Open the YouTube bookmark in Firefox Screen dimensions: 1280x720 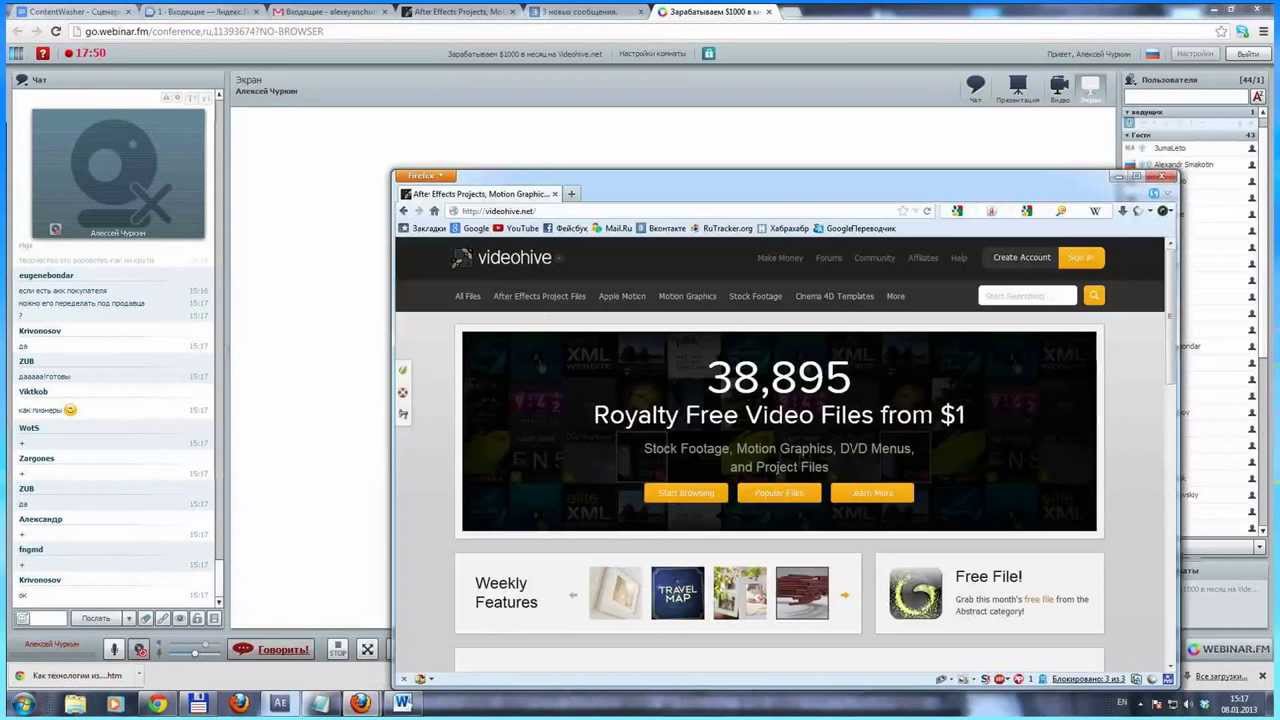516,228
